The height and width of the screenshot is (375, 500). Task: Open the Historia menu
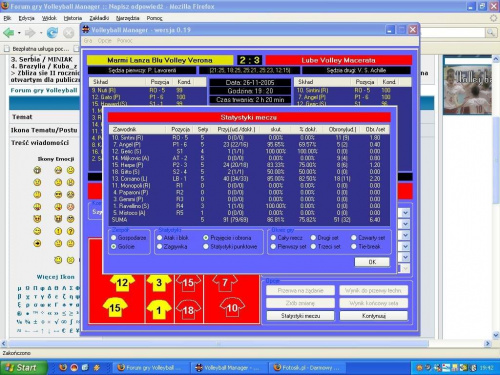73,18
